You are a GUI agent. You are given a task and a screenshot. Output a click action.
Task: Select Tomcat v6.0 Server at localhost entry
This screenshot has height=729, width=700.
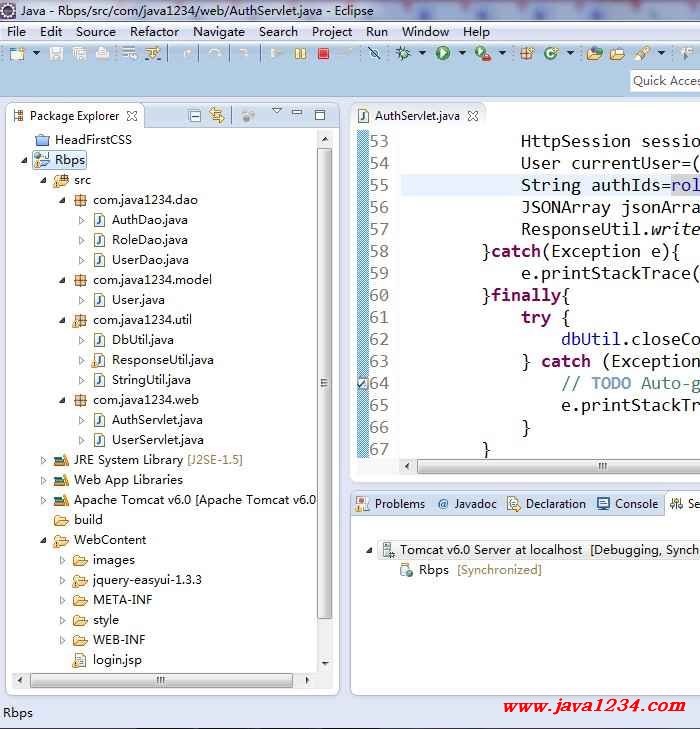point(539,550)
